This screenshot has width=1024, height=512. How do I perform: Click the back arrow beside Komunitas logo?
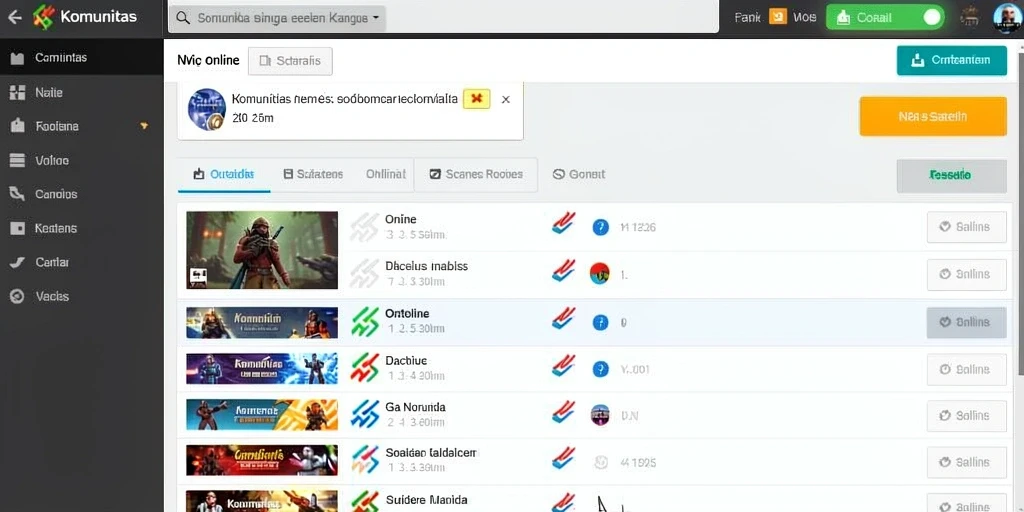pos(14,18)
